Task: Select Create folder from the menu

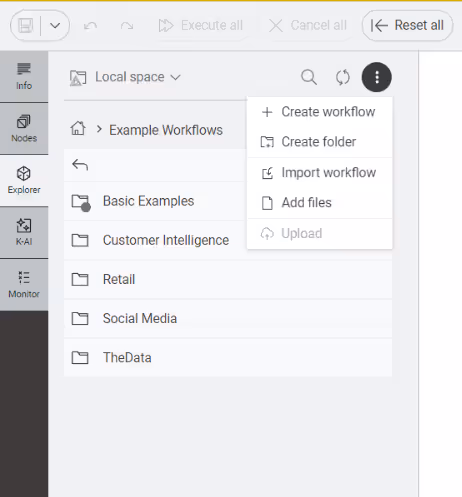Action: pyautogui.click(x=320, y=142)
